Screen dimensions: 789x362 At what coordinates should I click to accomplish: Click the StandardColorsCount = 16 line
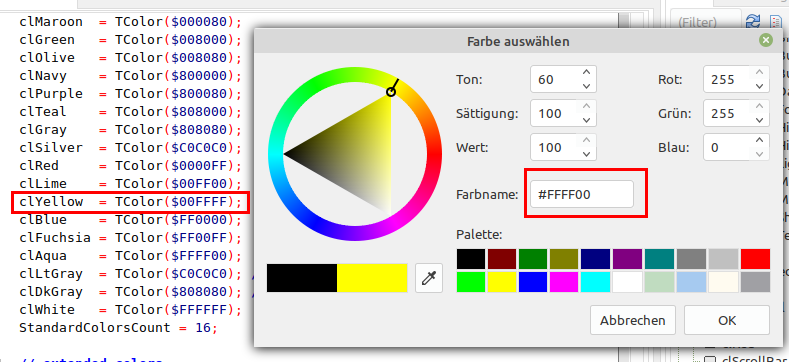(x=118, y=328)
